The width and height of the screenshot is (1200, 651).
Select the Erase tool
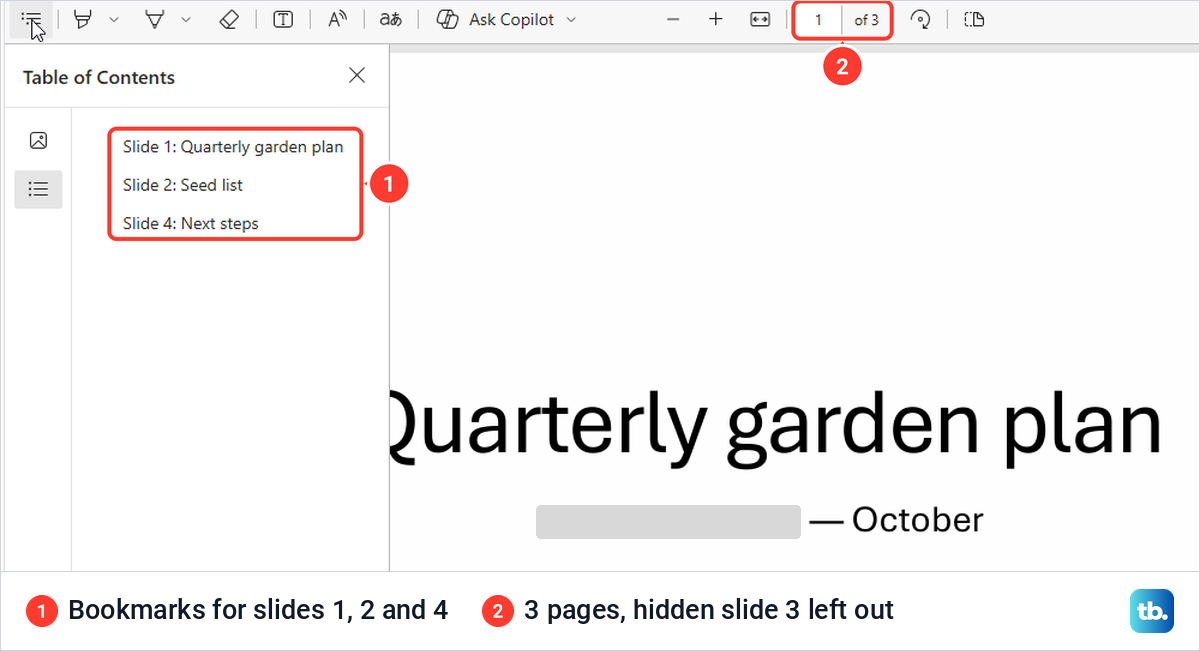(229, 19)
